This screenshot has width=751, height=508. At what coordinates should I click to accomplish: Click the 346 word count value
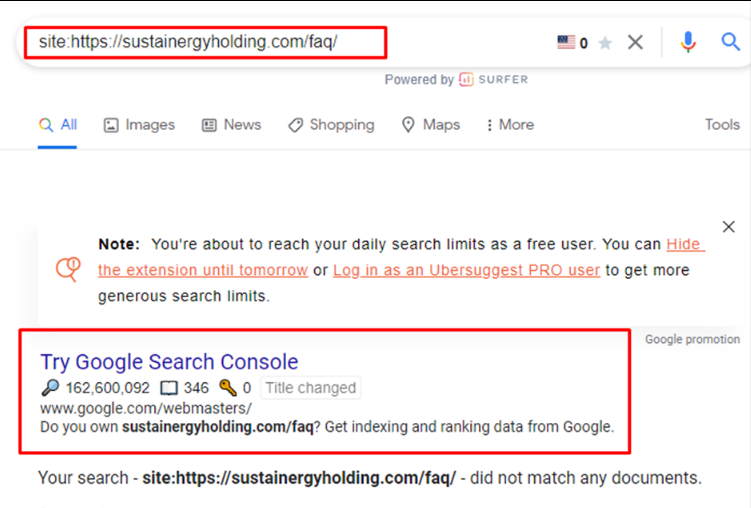196,388
